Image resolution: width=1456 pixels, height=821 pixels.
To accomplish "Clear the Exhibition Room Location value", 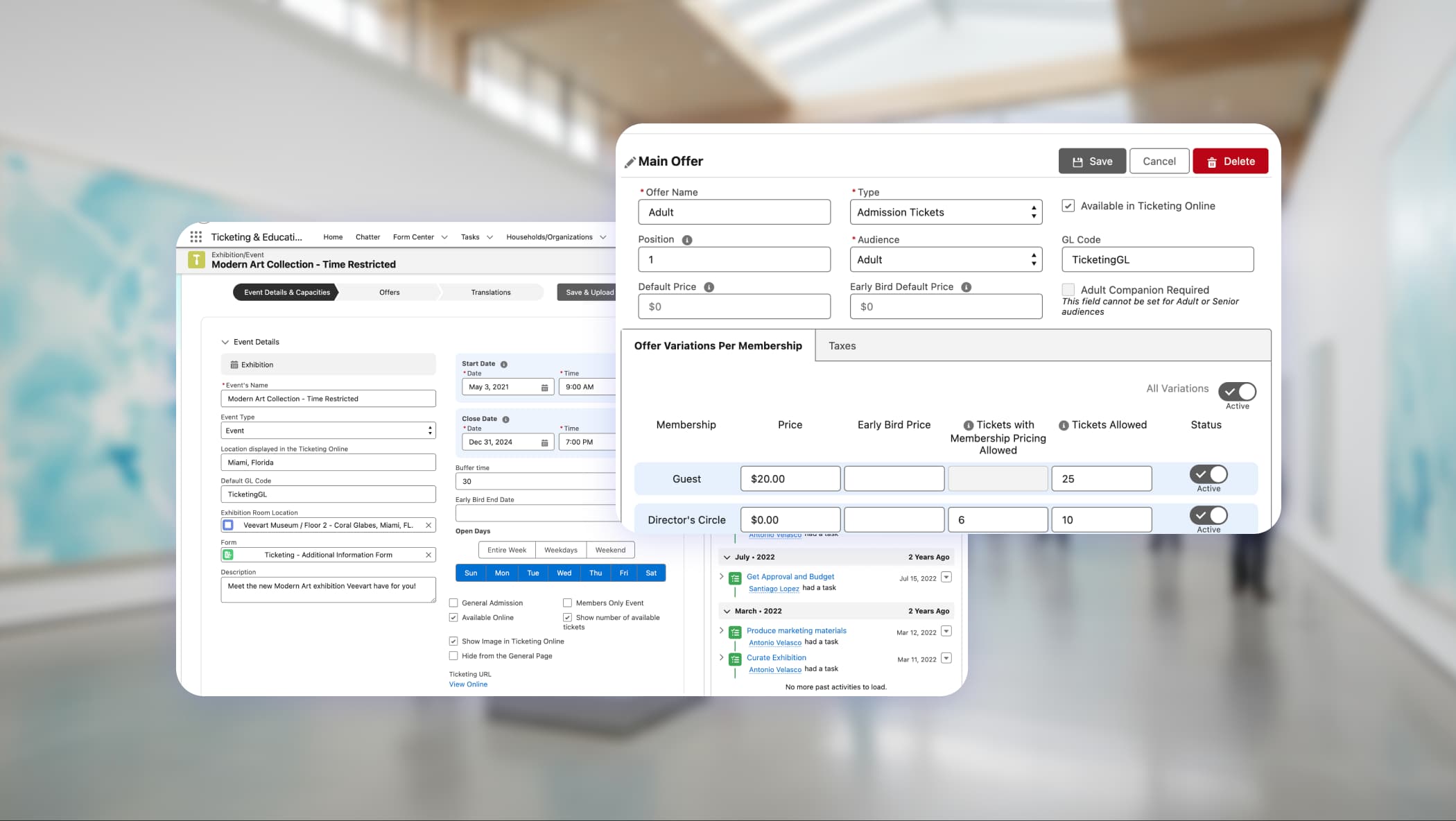I will (x=428, y=525).
